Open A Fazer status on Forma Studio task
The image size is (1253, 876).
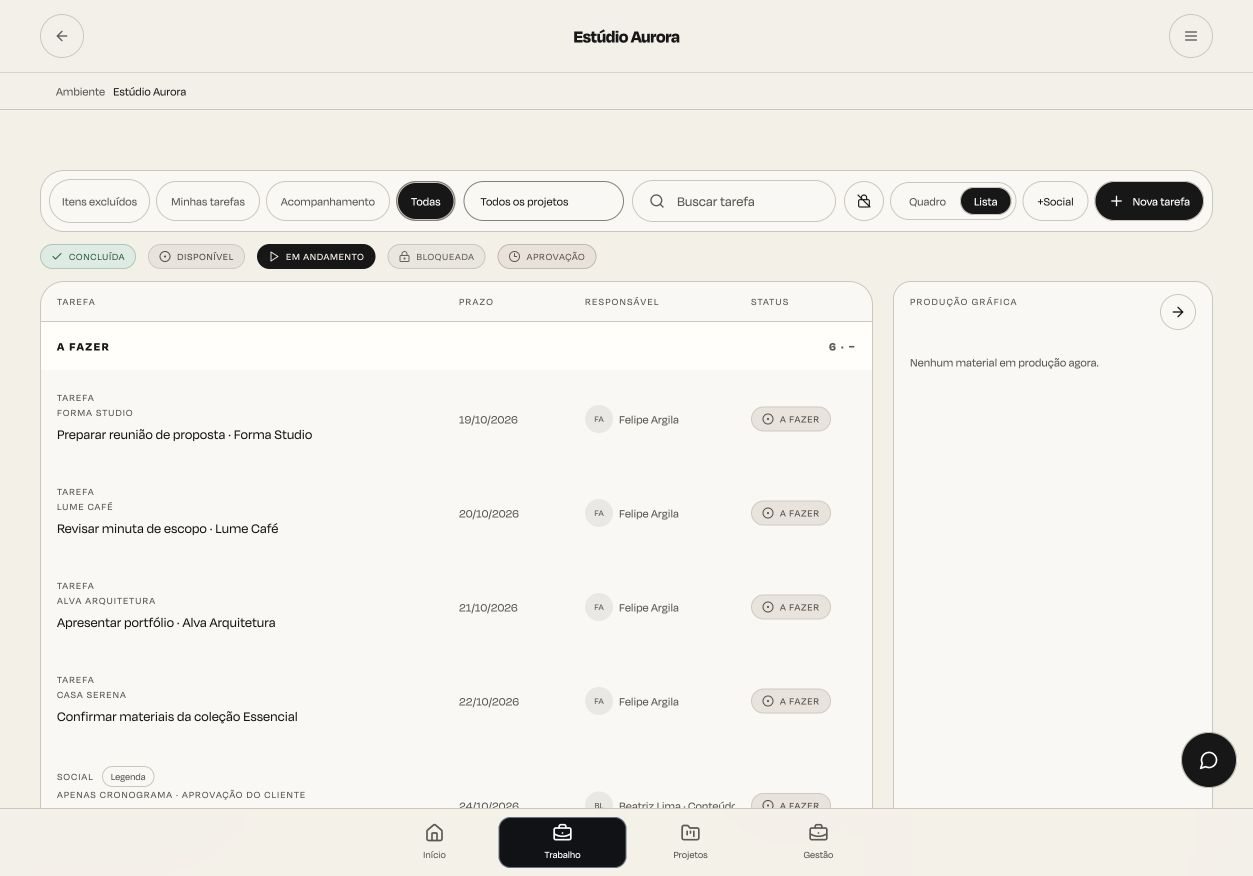(791, 419)
